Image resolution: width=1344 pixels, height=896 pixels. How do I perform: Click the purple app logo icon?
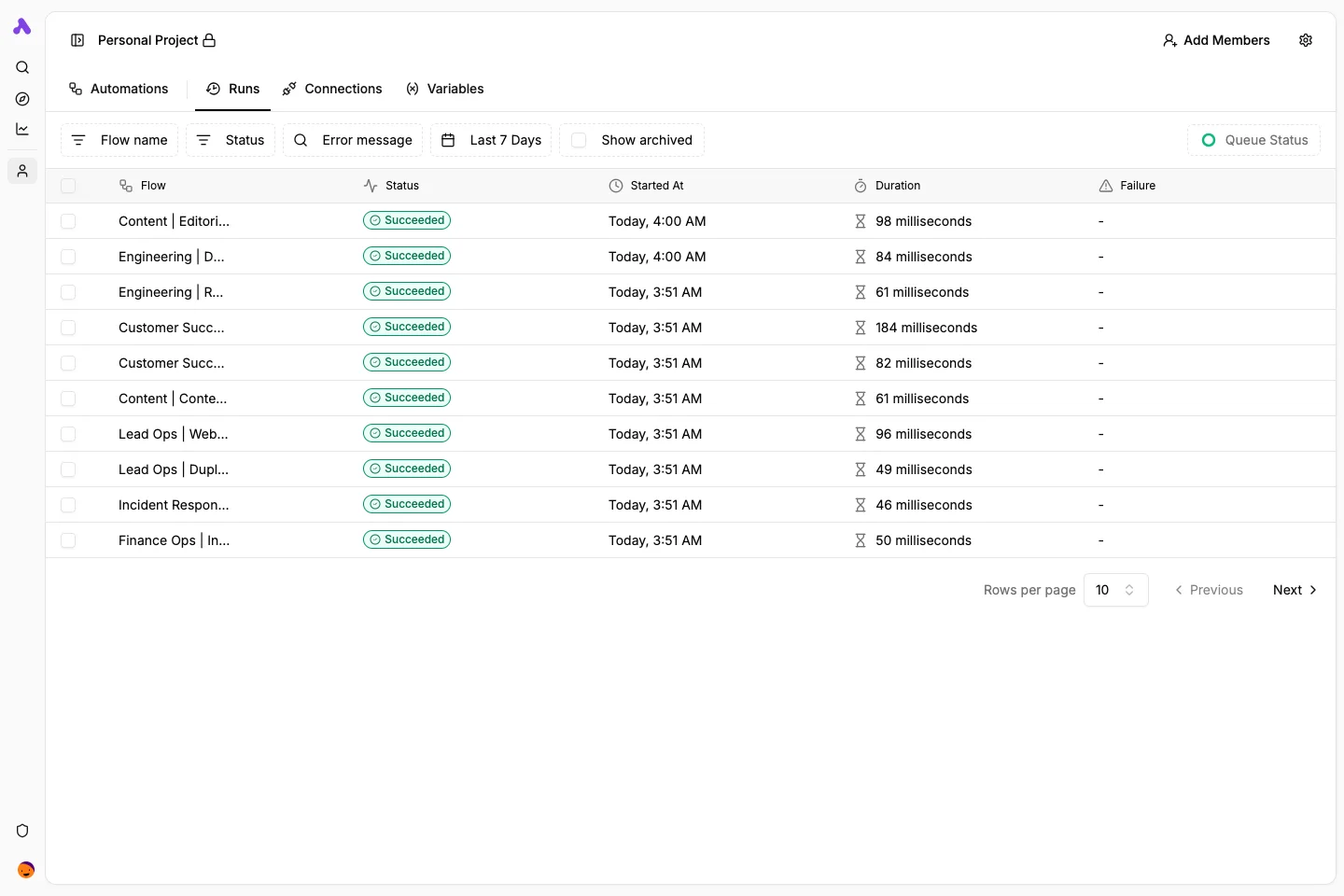(22, 27)
